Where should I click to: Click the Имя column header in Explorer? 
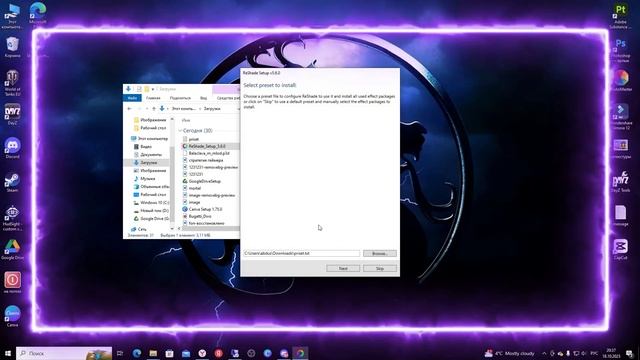[186, 120]
